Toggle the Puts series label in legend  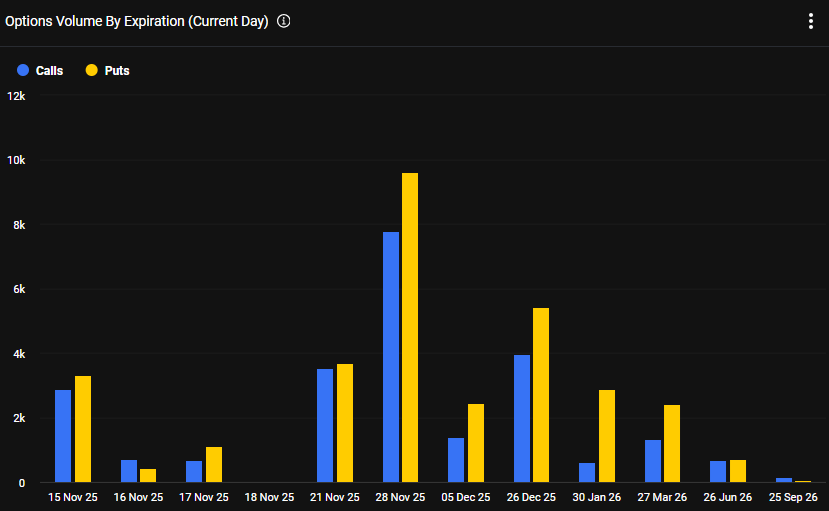[x=117, y=71]
